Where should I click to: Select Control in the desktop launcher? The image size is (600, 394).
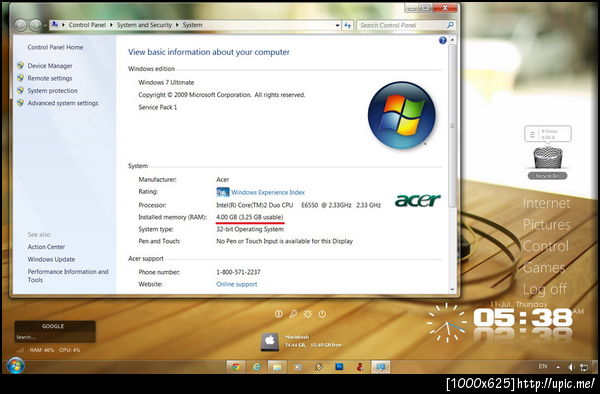(545, 246)
